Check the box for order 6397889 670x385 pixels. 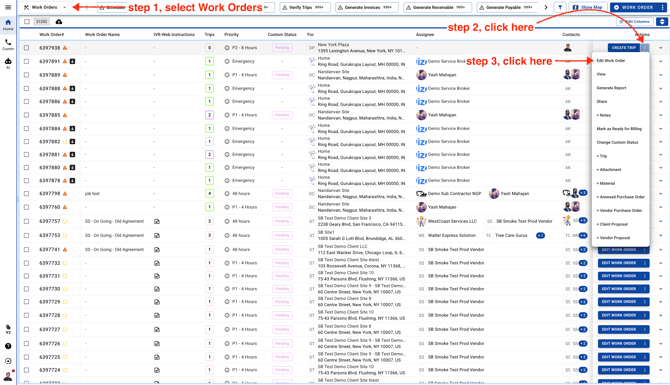pyautogui.click(x=26, y=75)
